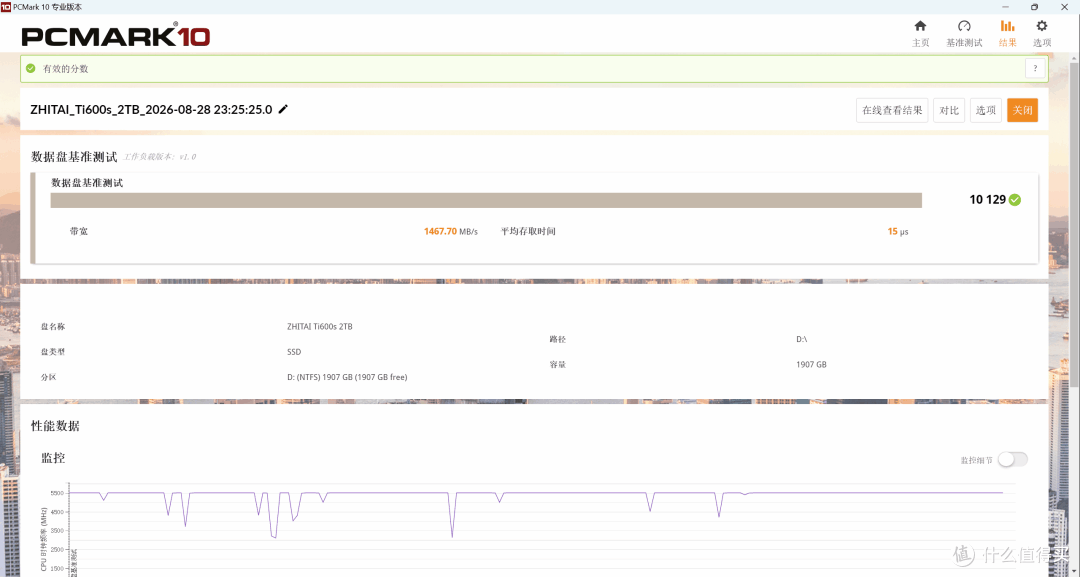Click the 监控 chart heading
Viewport: 1080px width, 577px height.
[x=53, y=458]
